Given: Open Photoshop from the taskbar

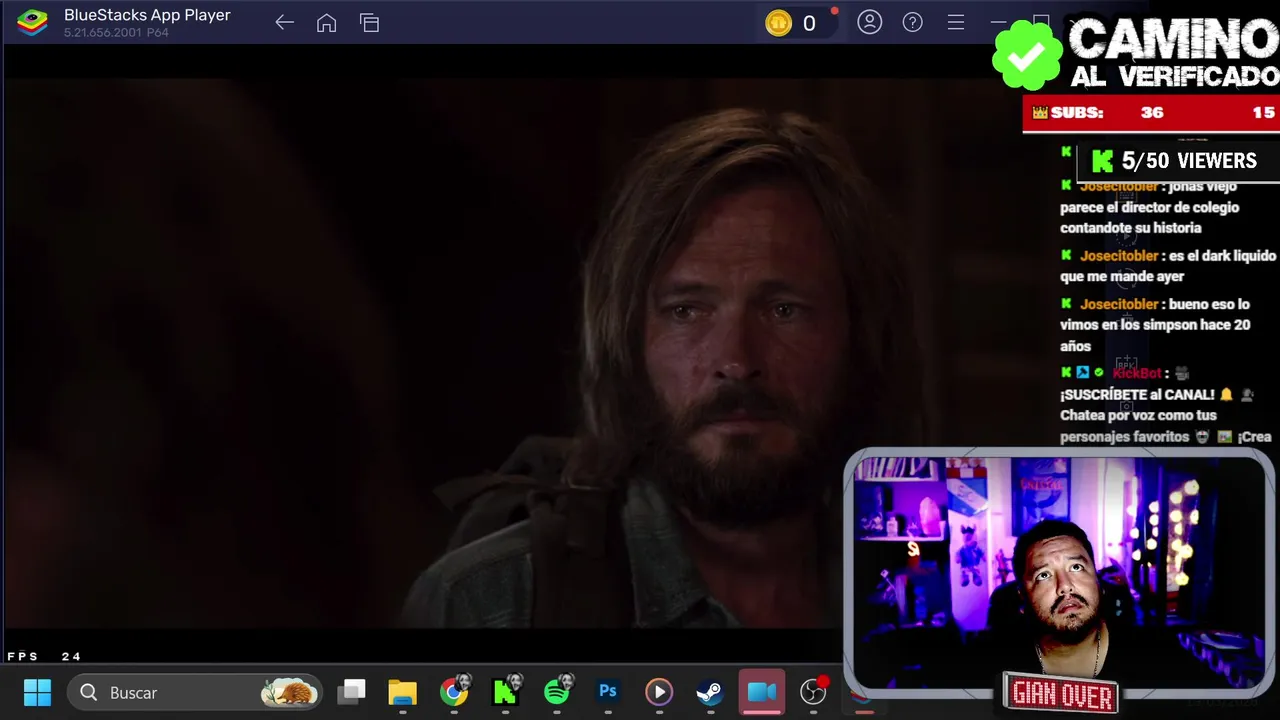Looking at the screenshot, I should coord(608,692).
